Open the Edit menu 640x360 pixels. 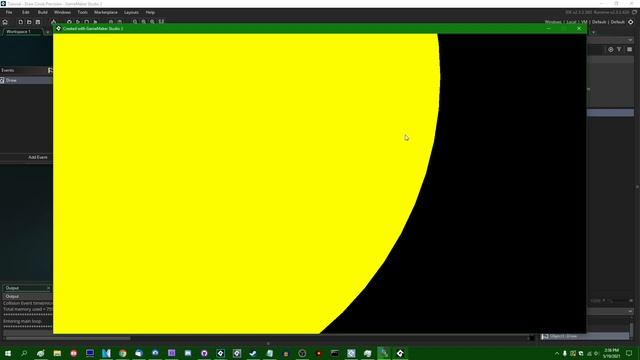point(26,12)
